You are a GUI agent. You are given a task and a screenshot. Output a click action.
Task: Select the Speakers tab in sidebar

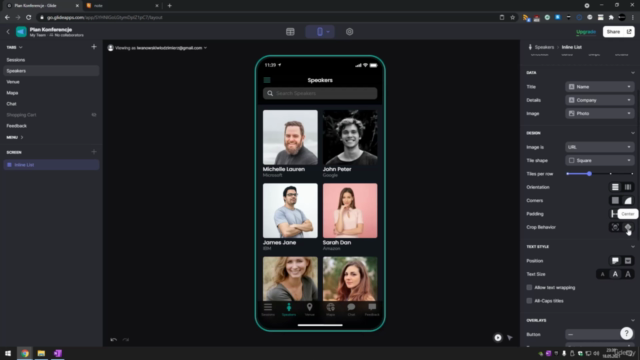pos(51,71)
